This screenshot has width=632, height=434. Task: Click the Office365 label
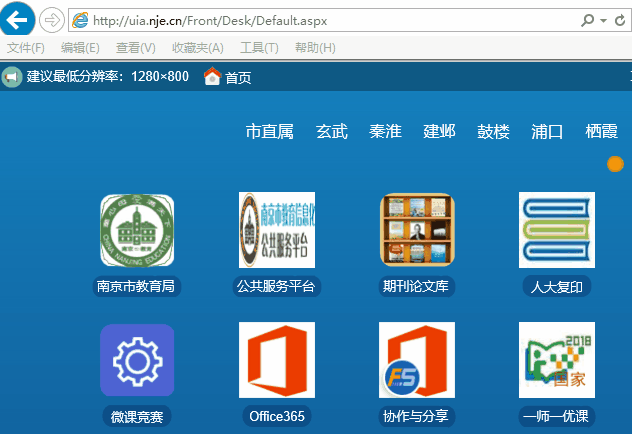[x=277, y=416]
